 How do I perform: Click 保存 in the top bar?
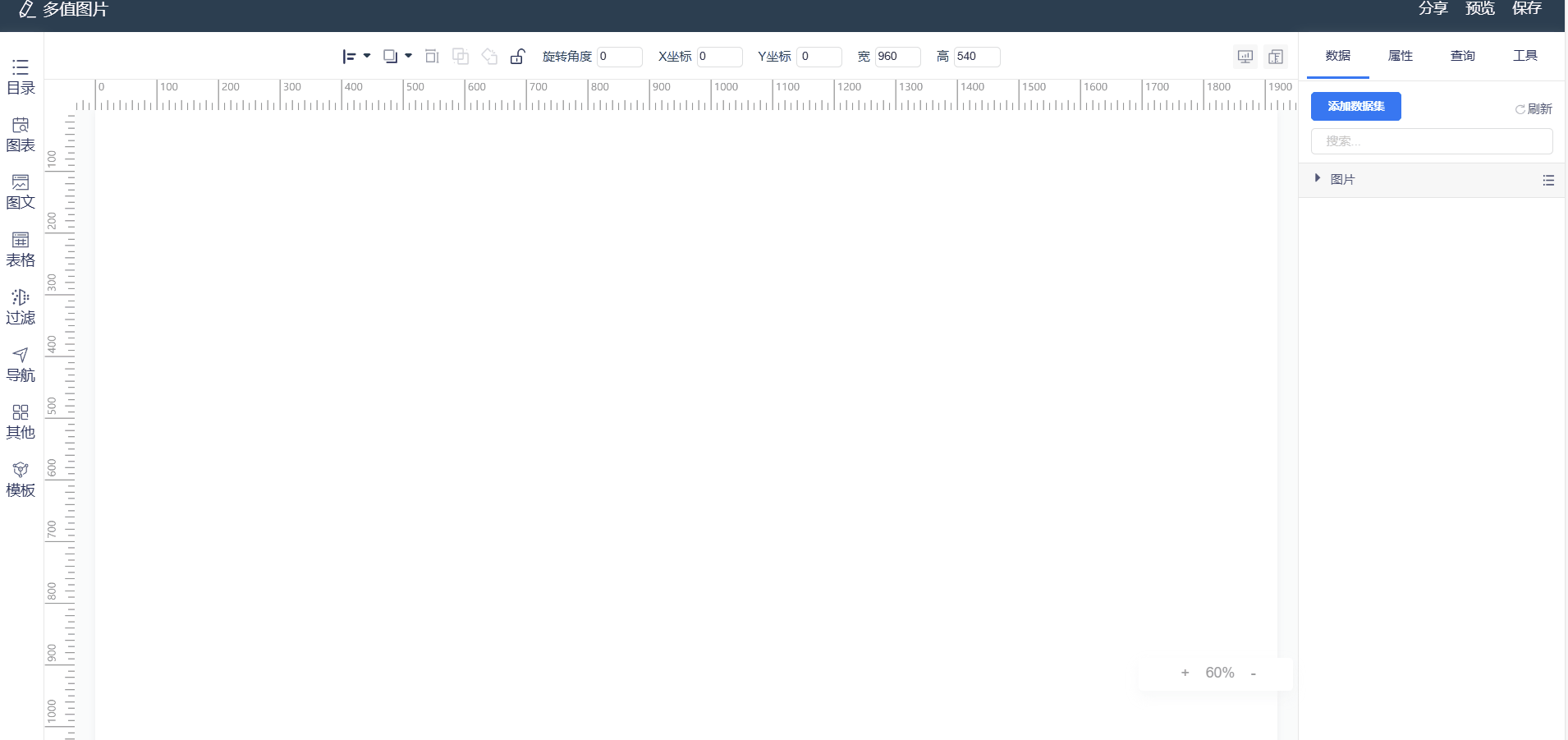1527,8
